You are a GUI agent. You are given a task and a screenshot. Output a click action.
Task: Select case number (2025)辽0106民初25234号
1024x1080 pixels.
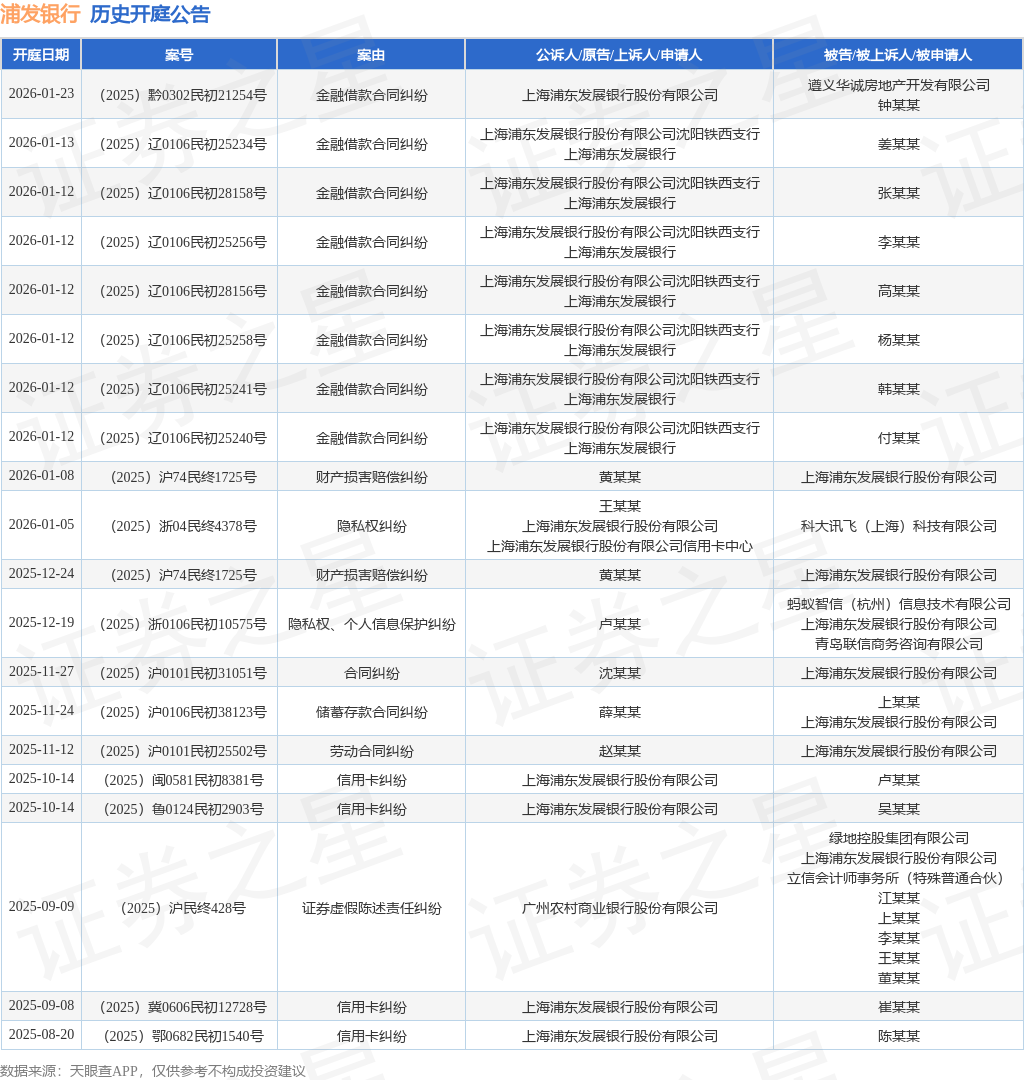point(183,144)
